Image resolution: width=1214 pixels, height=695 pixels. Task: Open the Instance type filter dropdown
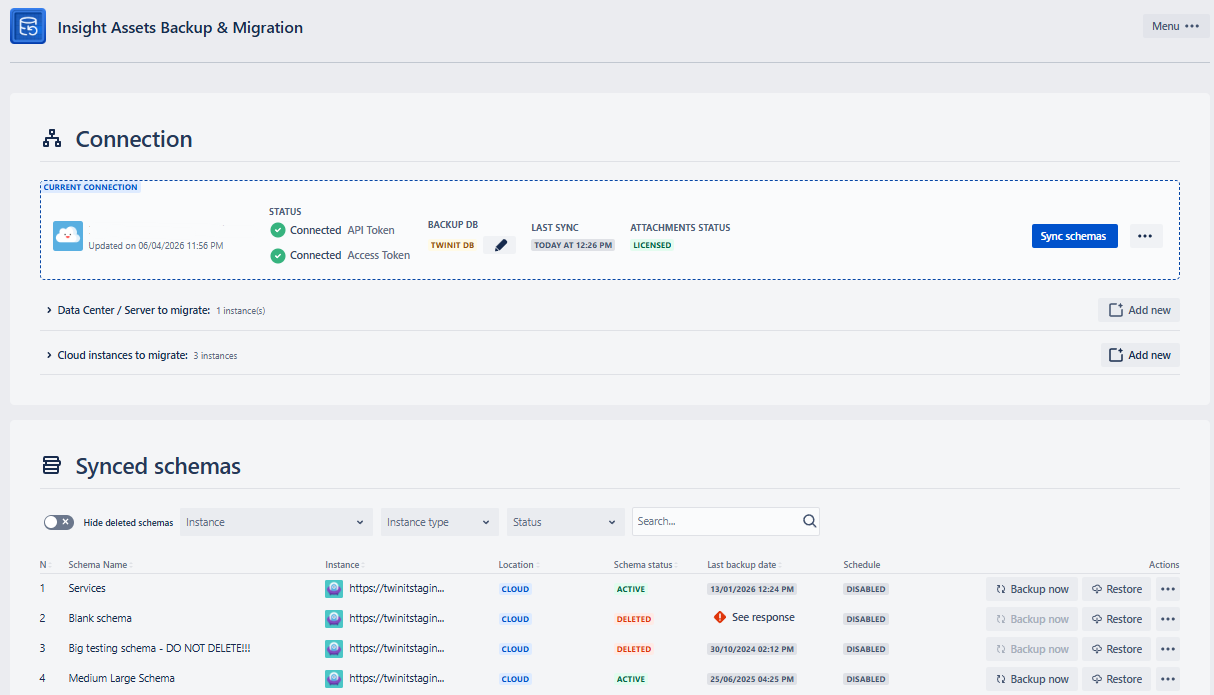440,522
